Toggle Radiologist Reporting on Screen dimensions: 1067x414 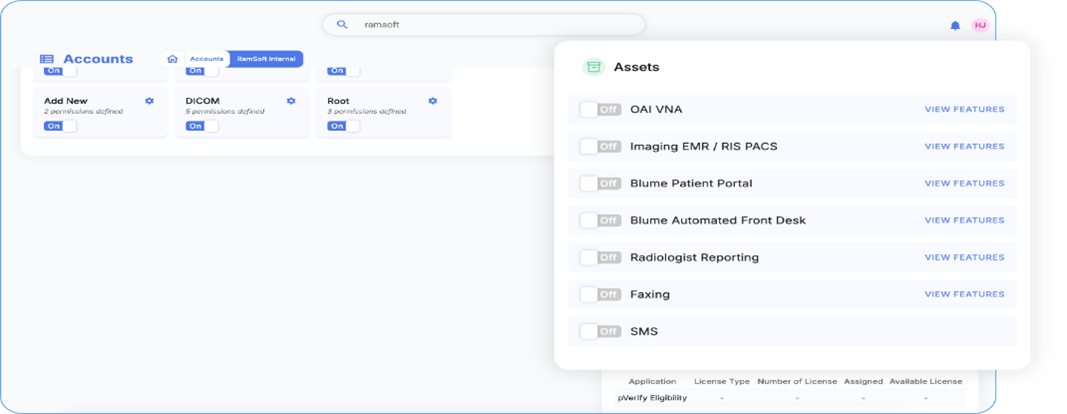tap(600, 257)
